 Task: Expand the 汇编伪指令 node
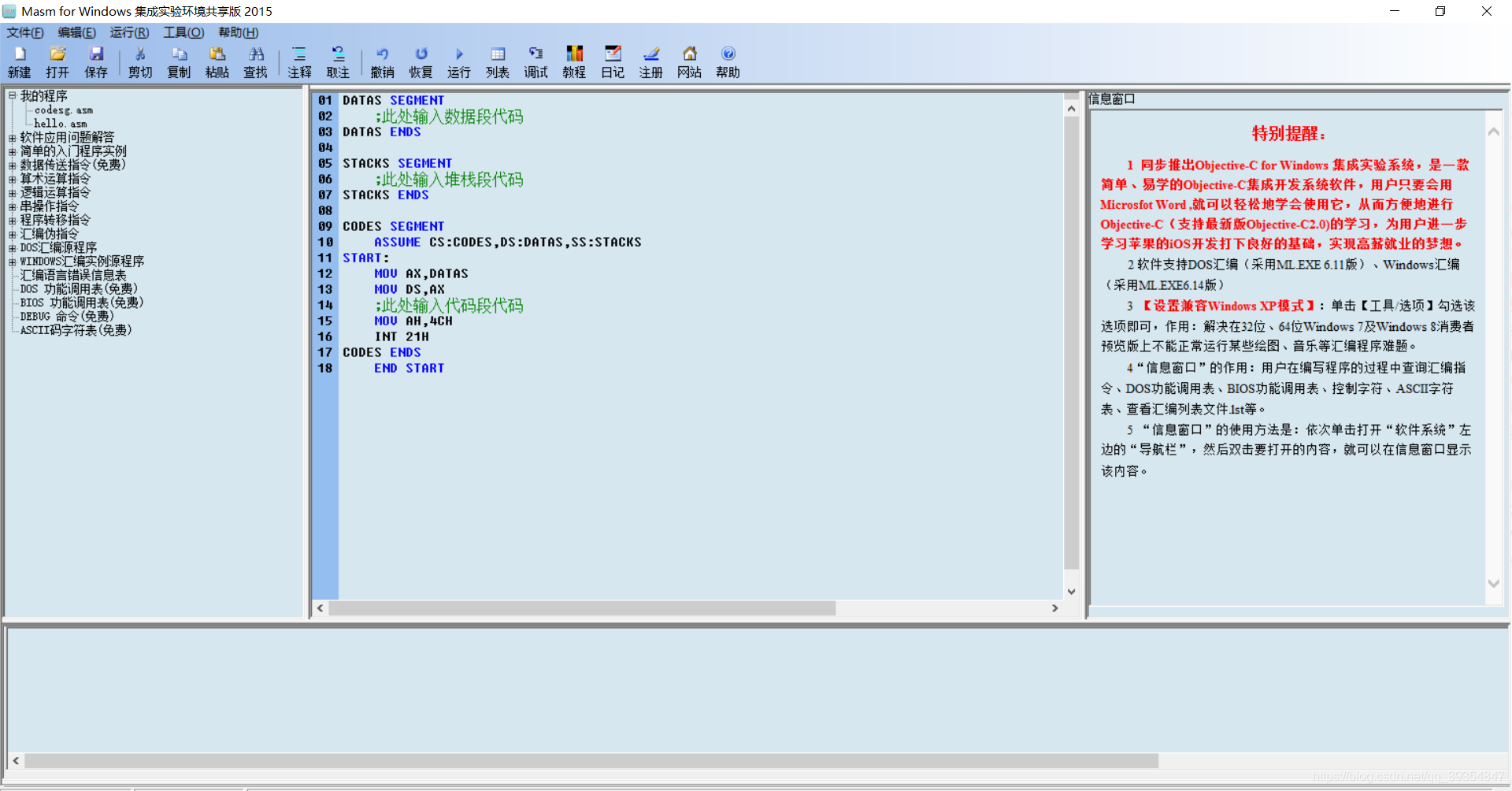[12, 234]
